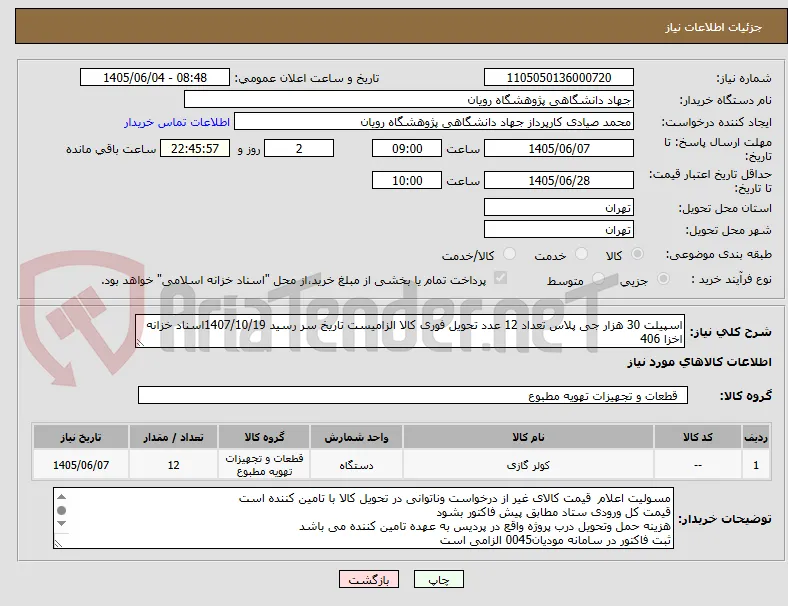
Task: Click the کد کالا column header
Action: tap(698, 437)
